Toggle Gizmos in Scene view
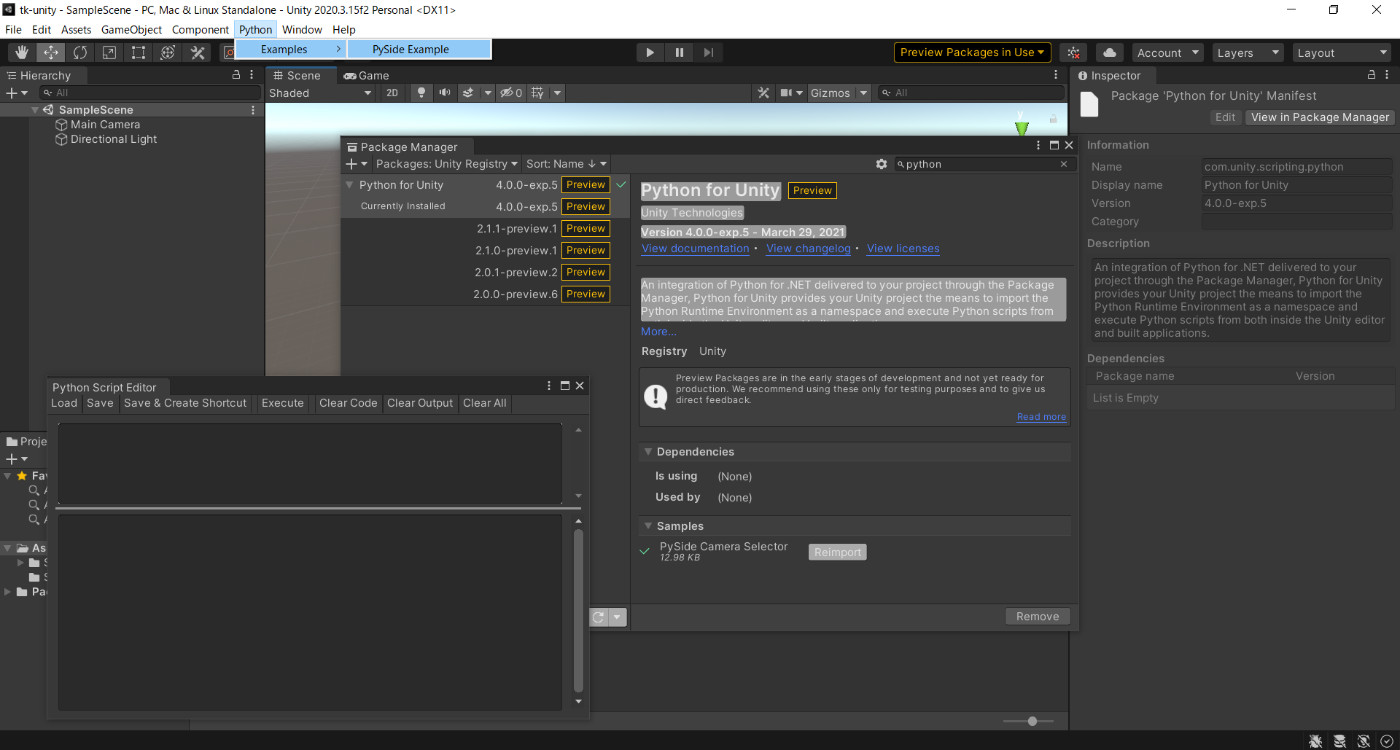 point(830,93)
